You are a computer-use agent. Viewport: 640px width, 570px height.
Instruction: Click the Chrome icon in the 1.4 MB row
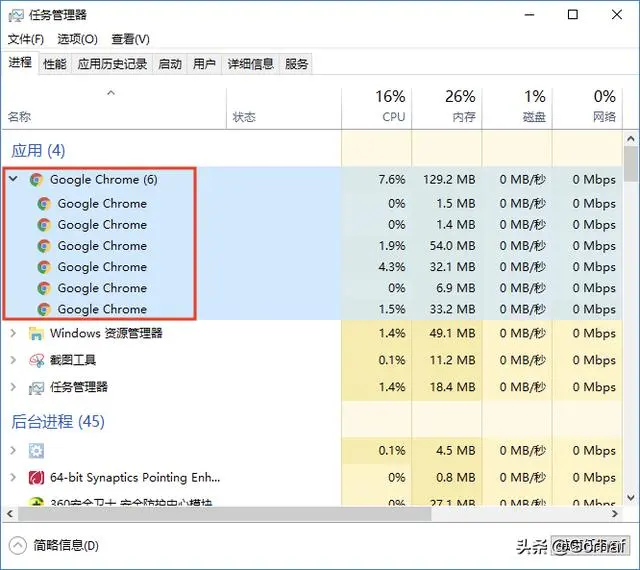pos(44,225)
